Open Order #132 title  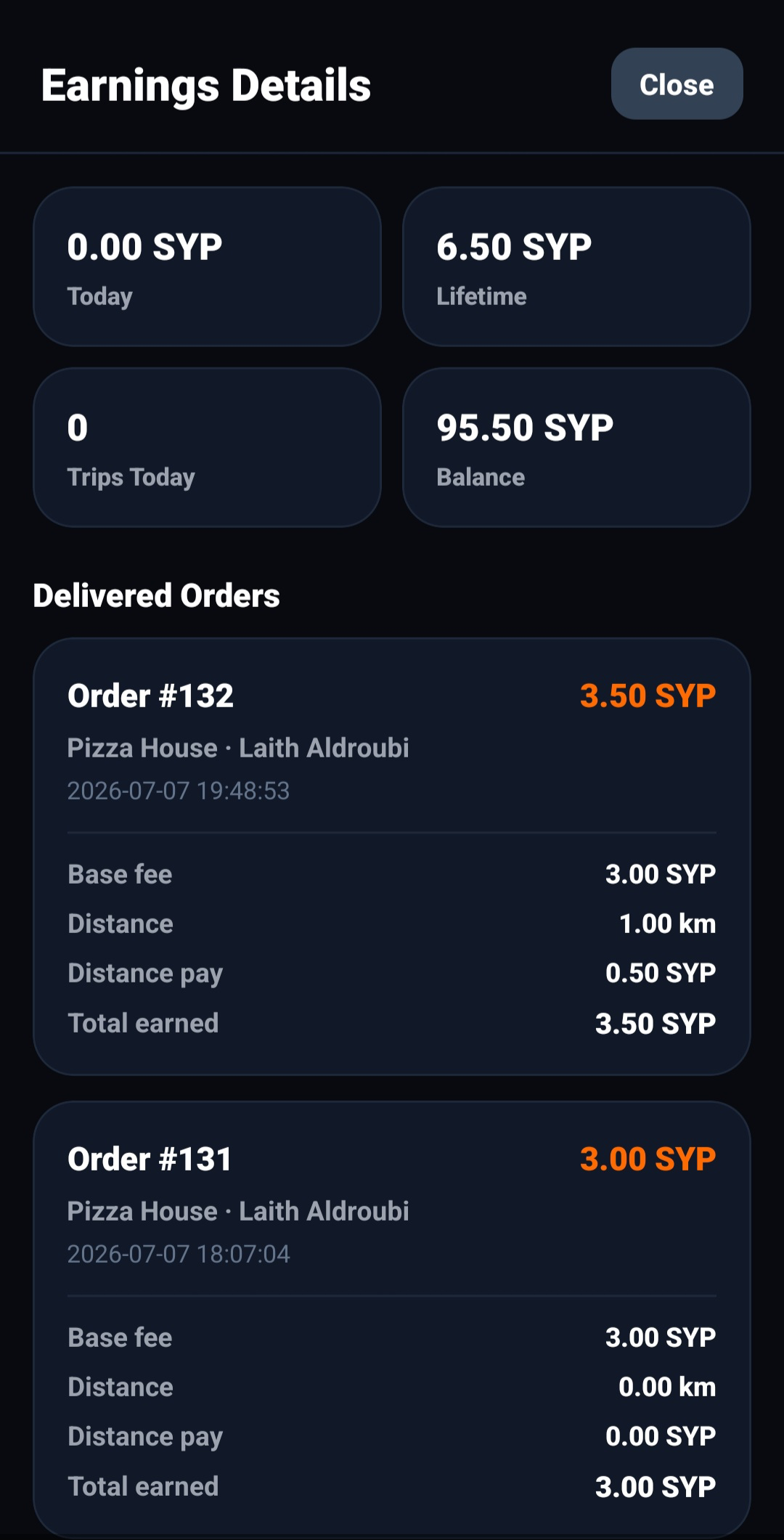pyautogui.click(x=150, y=696)
